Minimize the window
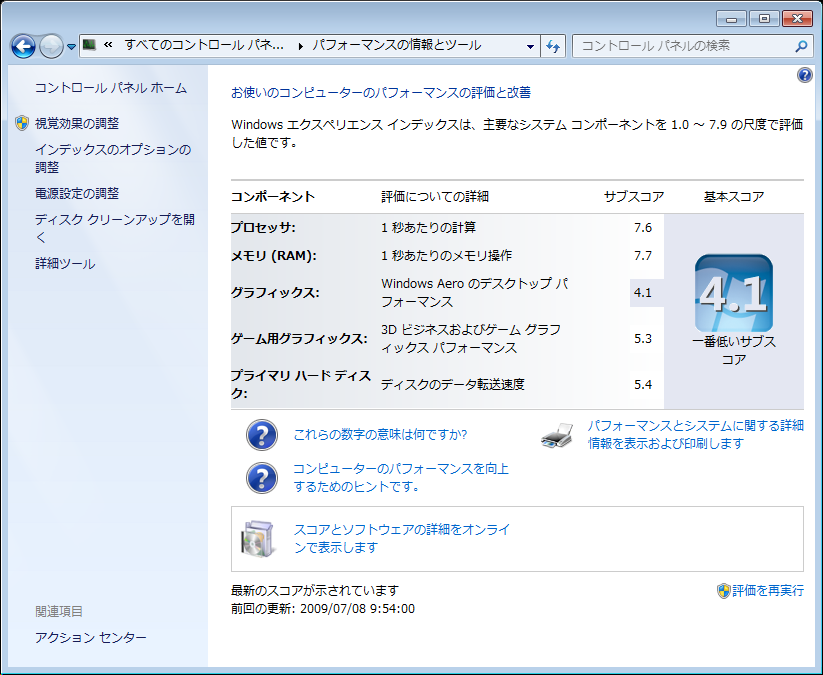Screen dimensions: 823x675 coord(731,19)
